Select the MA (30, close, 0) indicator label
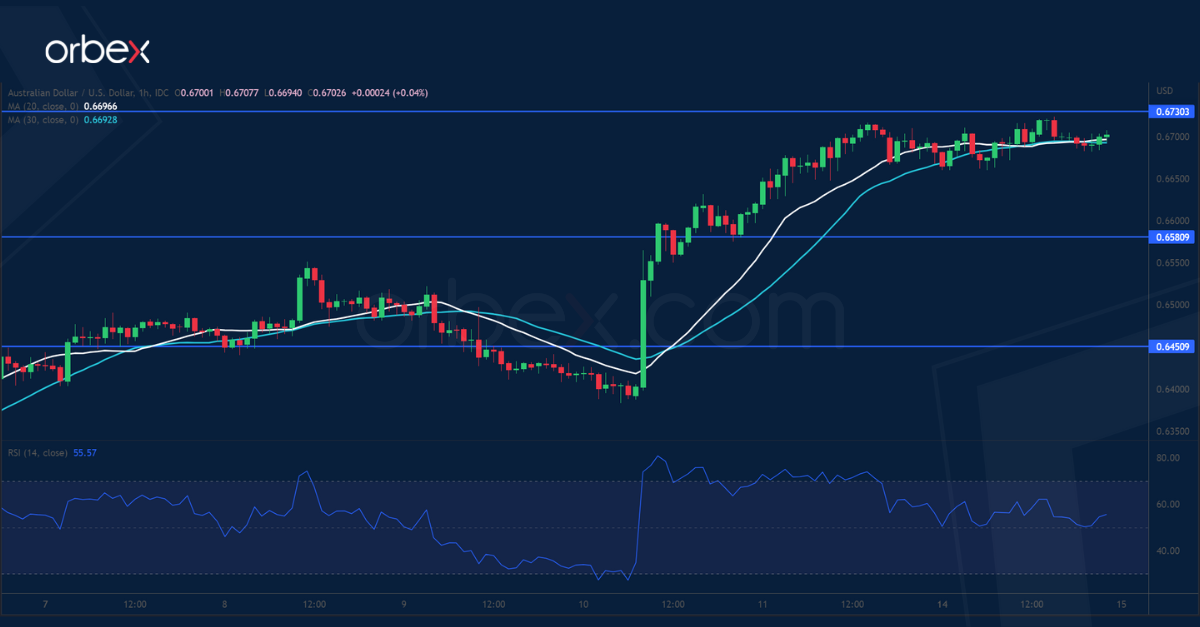The width and height of the screenshot is (1200, 627). [40, 119]
